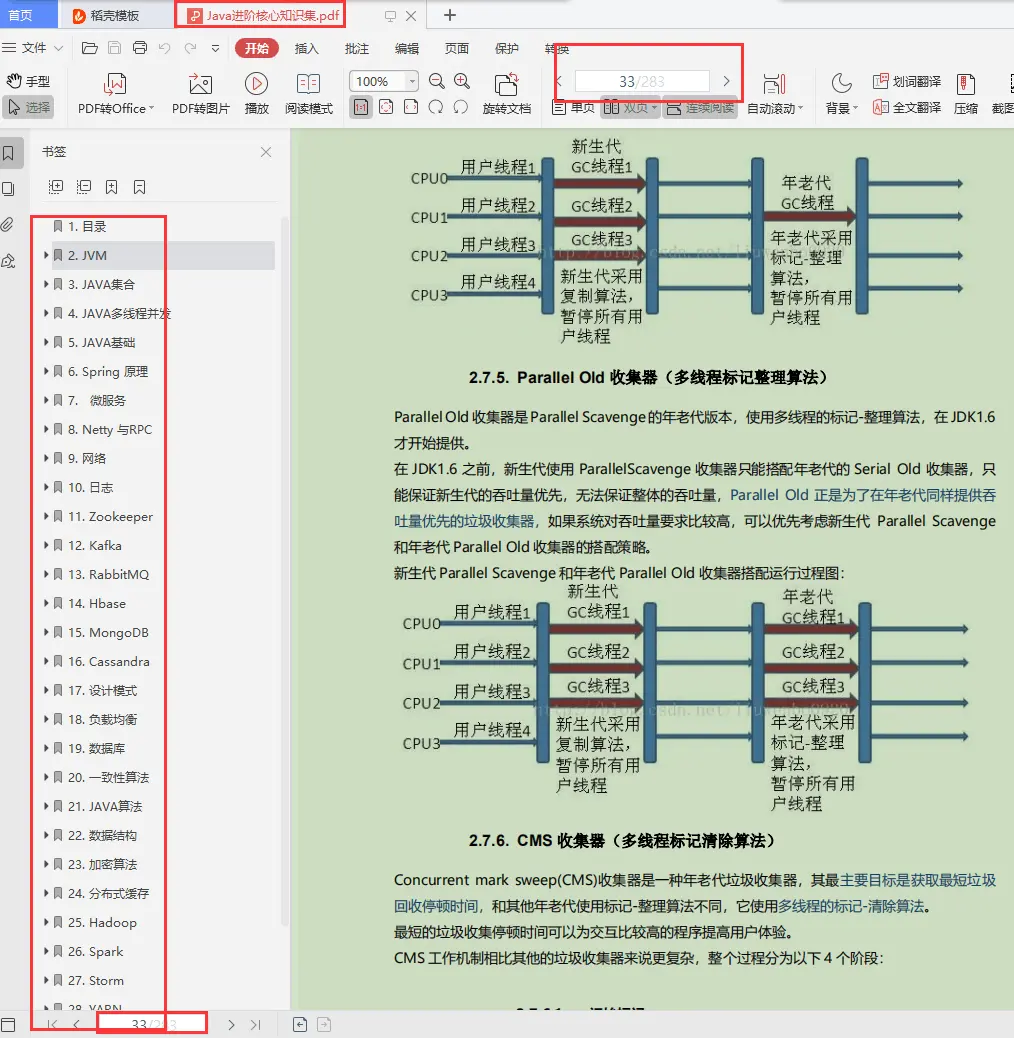Enter 阅读模式 reading mode
The image size is (1014, 1038).
309,93
